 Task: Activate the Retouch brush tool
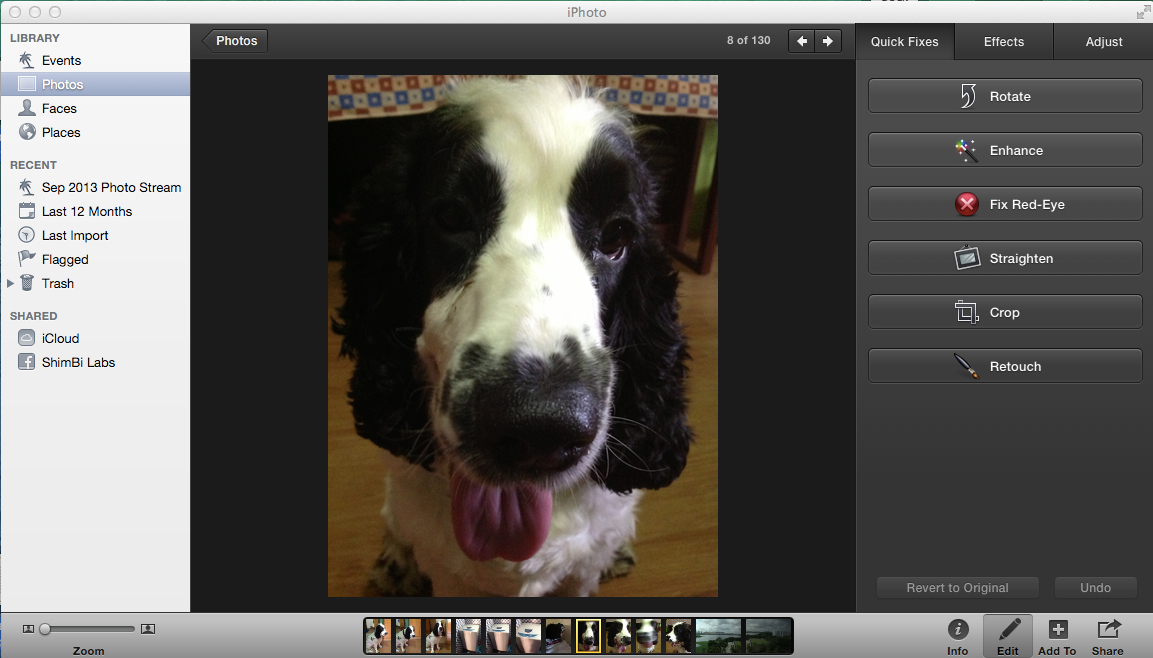[1004, 366]
